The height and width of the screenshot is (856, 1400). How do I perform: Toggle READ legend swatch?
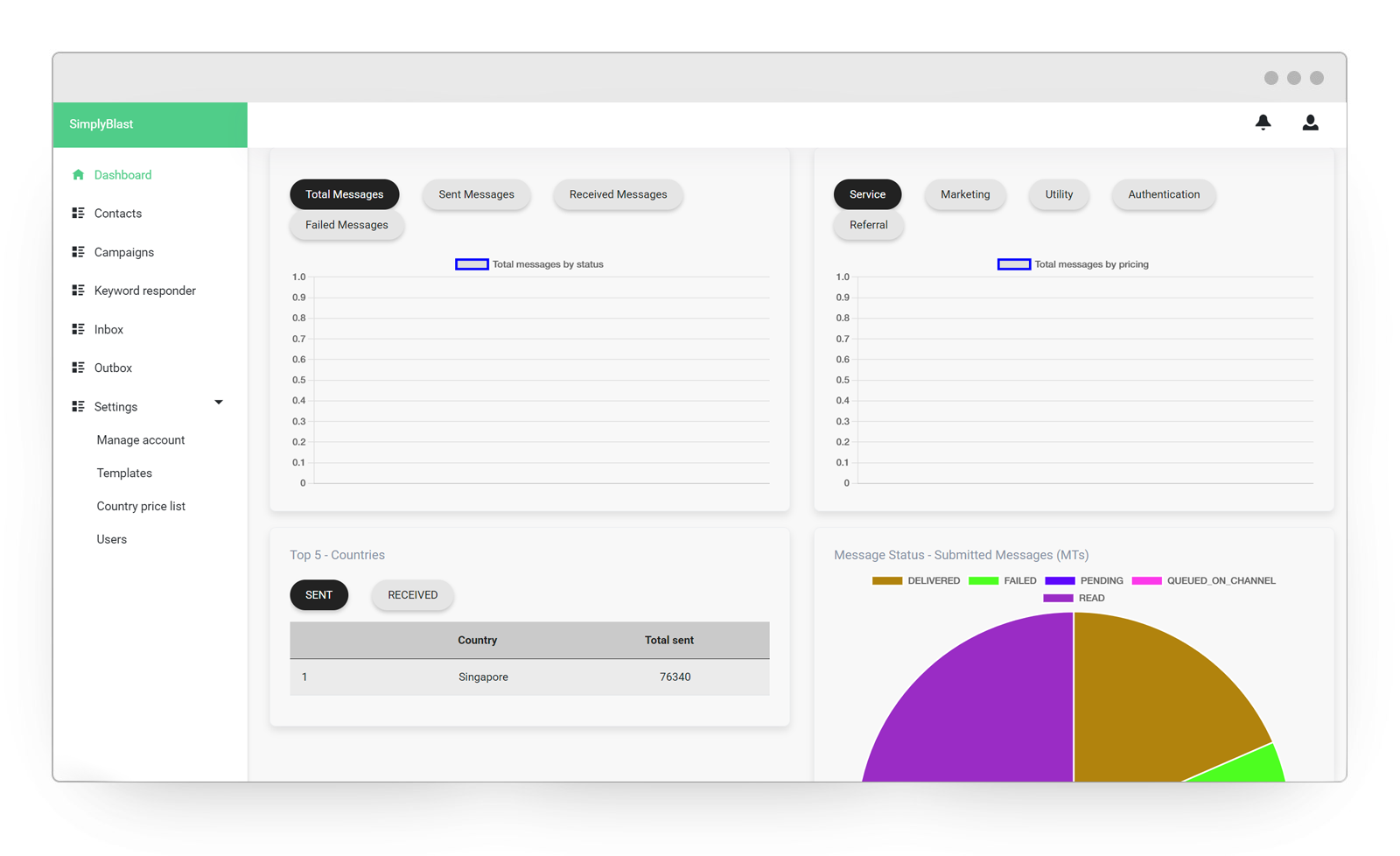click(1058, 599)
